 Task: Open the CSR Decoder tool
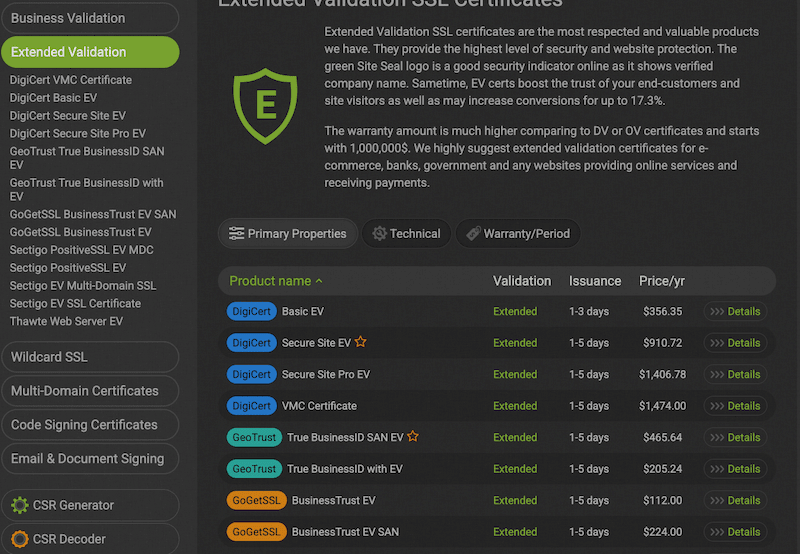(90, 539)
